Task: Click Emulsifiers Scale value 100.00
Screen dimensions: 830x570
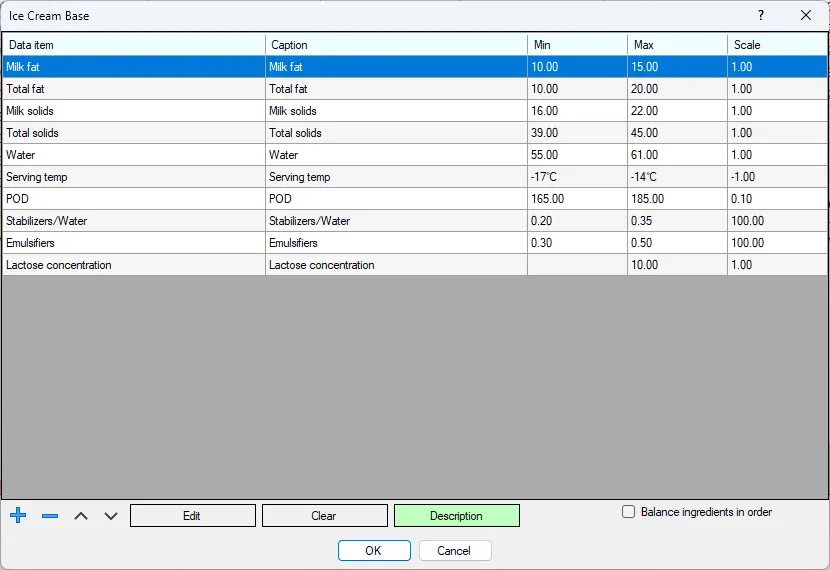Action: [x=778, y=243]
